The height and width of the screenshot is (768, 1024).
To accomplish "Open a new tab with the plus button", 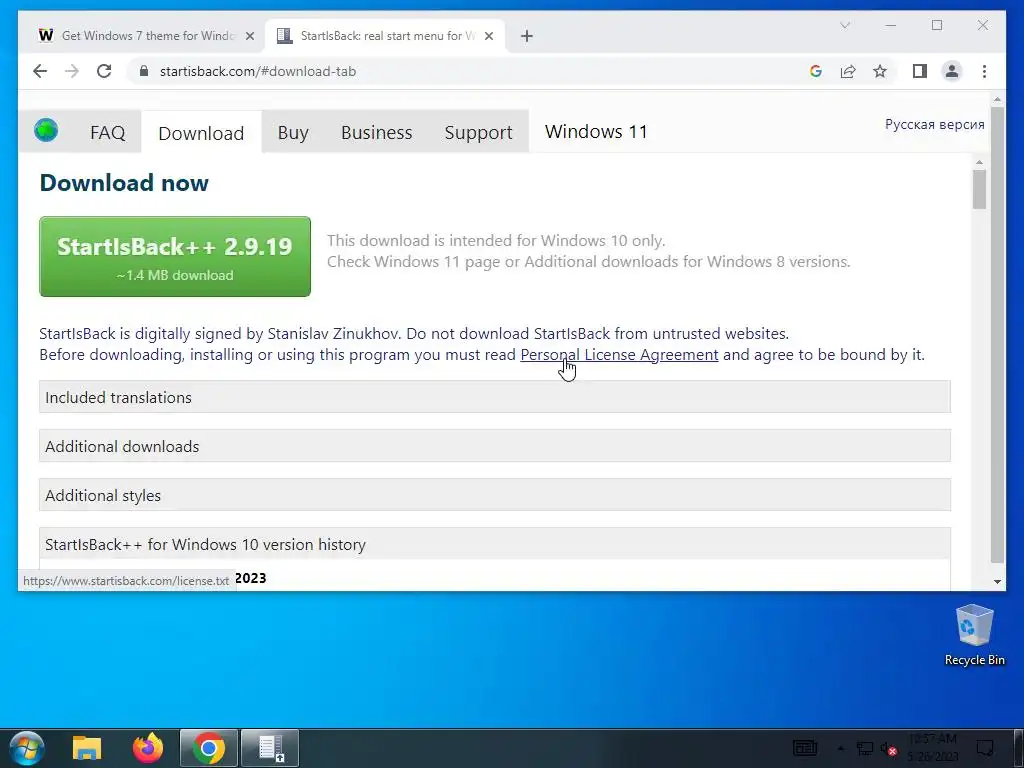I will click(527, 36).
